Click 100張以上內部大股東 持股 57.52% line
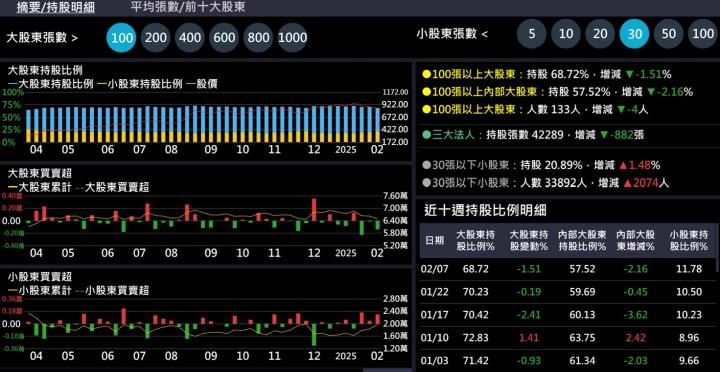This screenshot has width=720, height=372. pos(557,92)
